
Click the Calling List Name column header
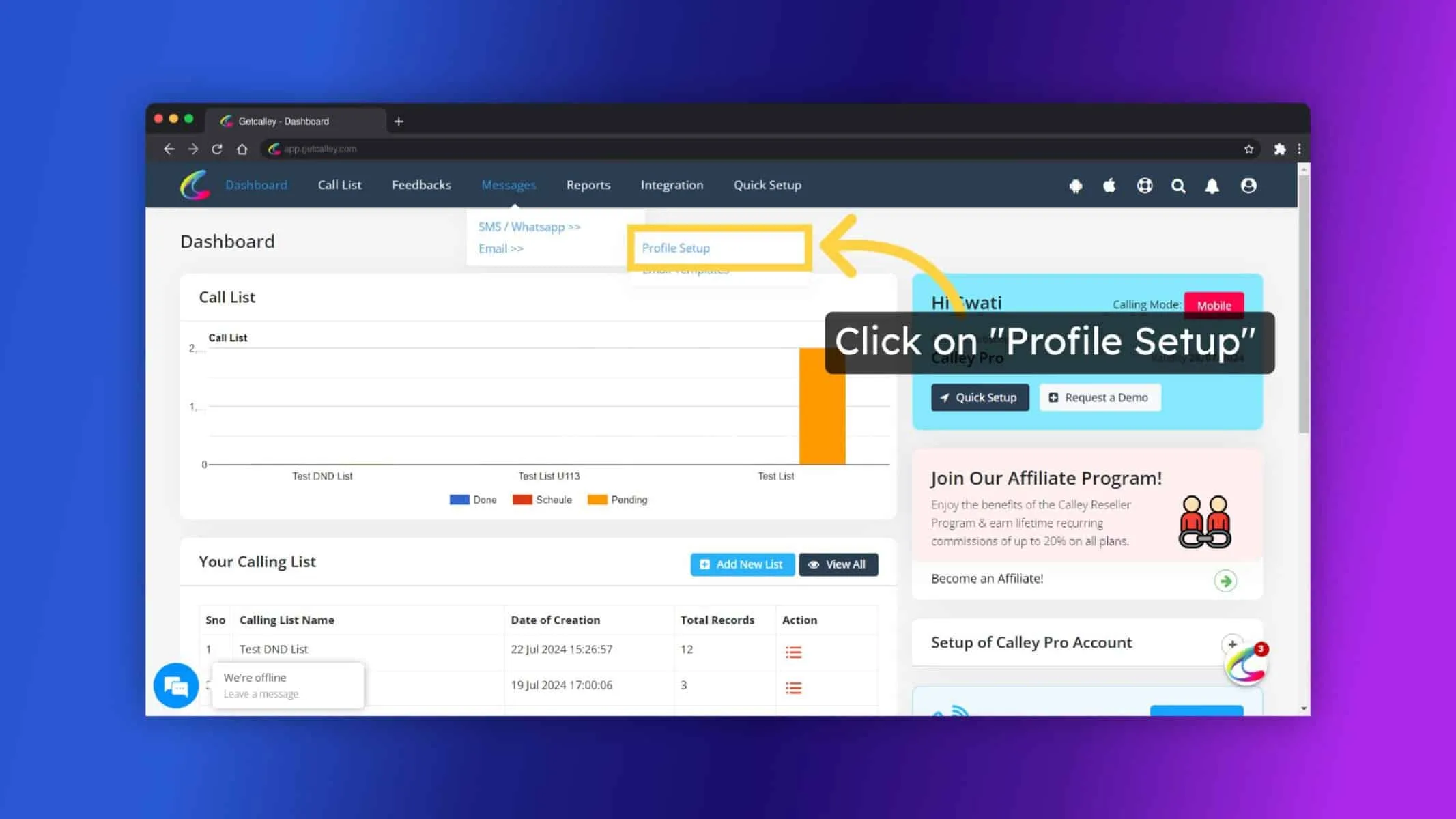click(287, 620)
